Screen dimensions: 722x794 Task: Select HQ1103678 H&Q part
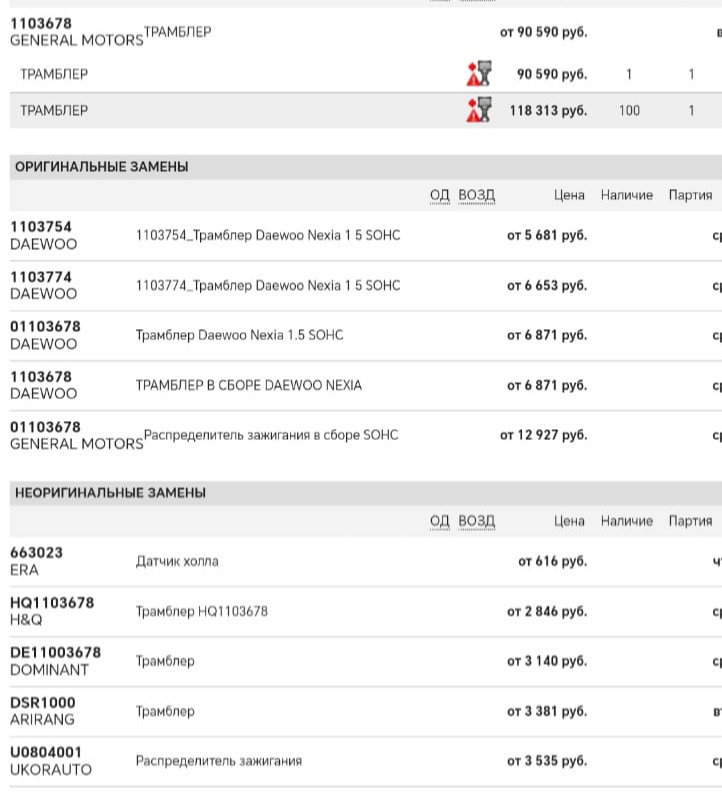click(52, 603)
